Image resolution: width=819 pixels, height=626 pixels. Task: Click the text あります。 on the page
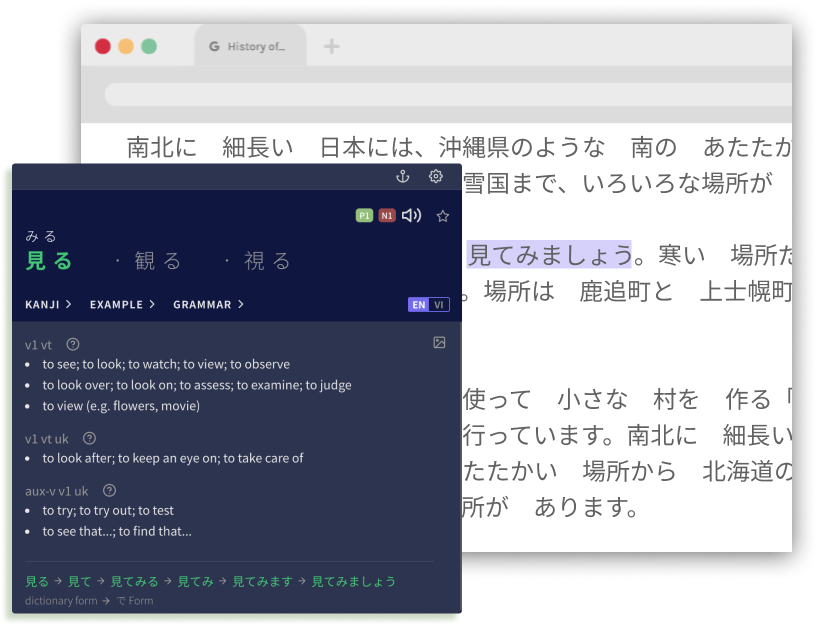point(585,507)
